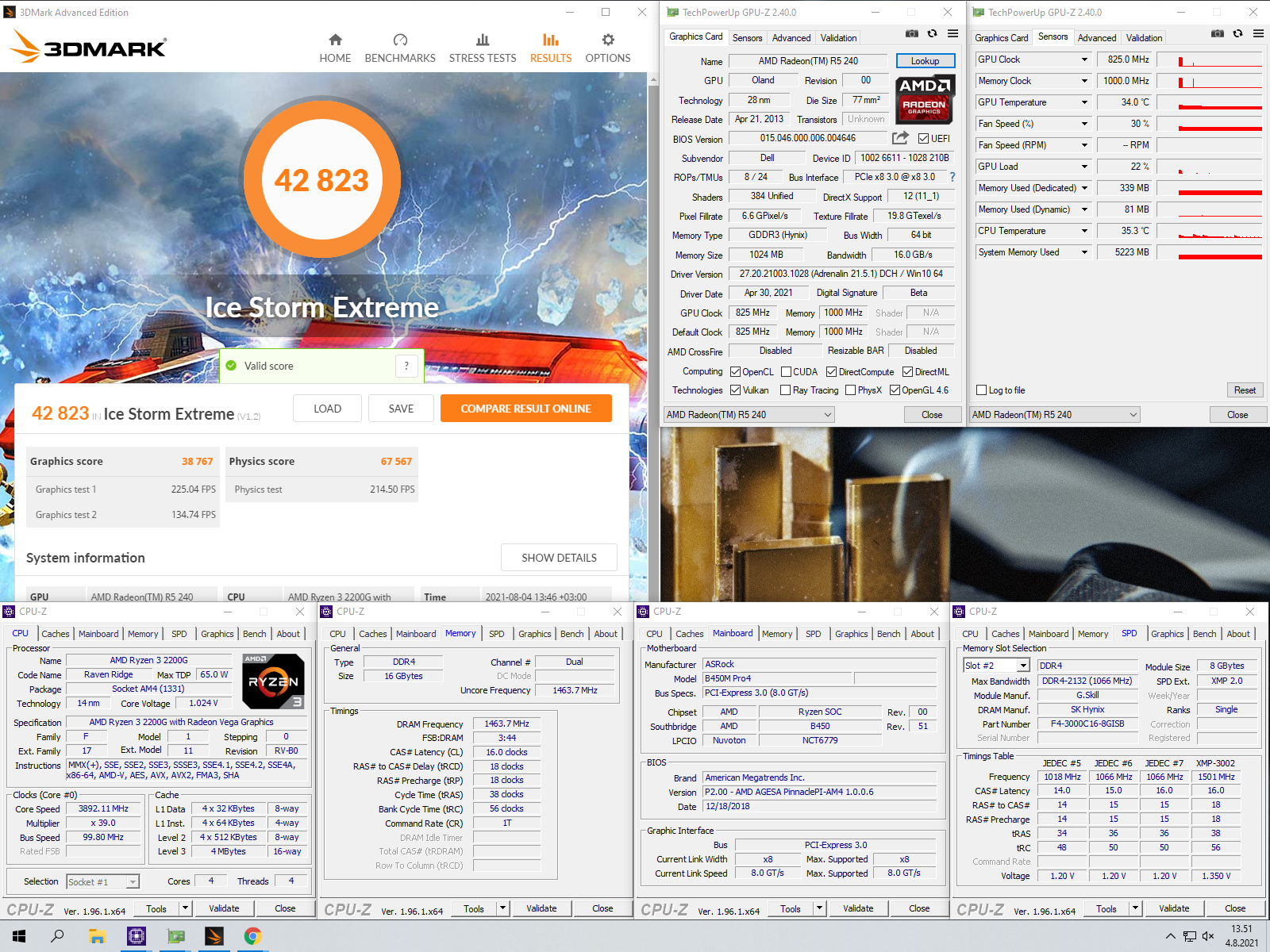The height and width of the screenshot is (952, 1270).
Task: Open CPU-Z from the taskbar
Action: coord(137,936)
